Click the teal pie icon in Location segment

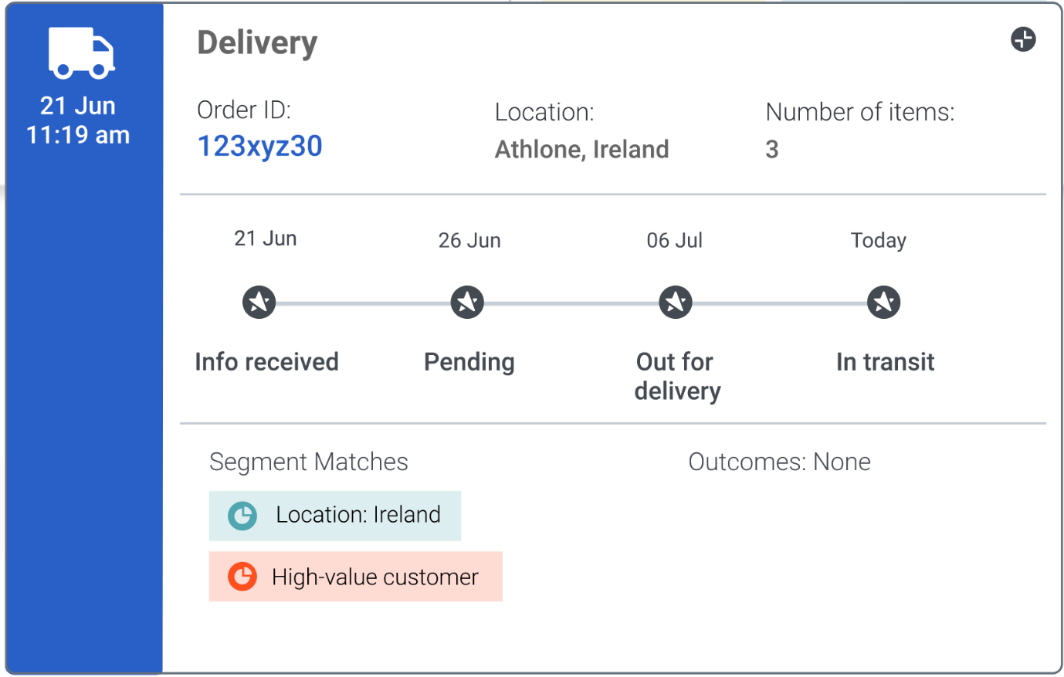(x=242, y=516)
